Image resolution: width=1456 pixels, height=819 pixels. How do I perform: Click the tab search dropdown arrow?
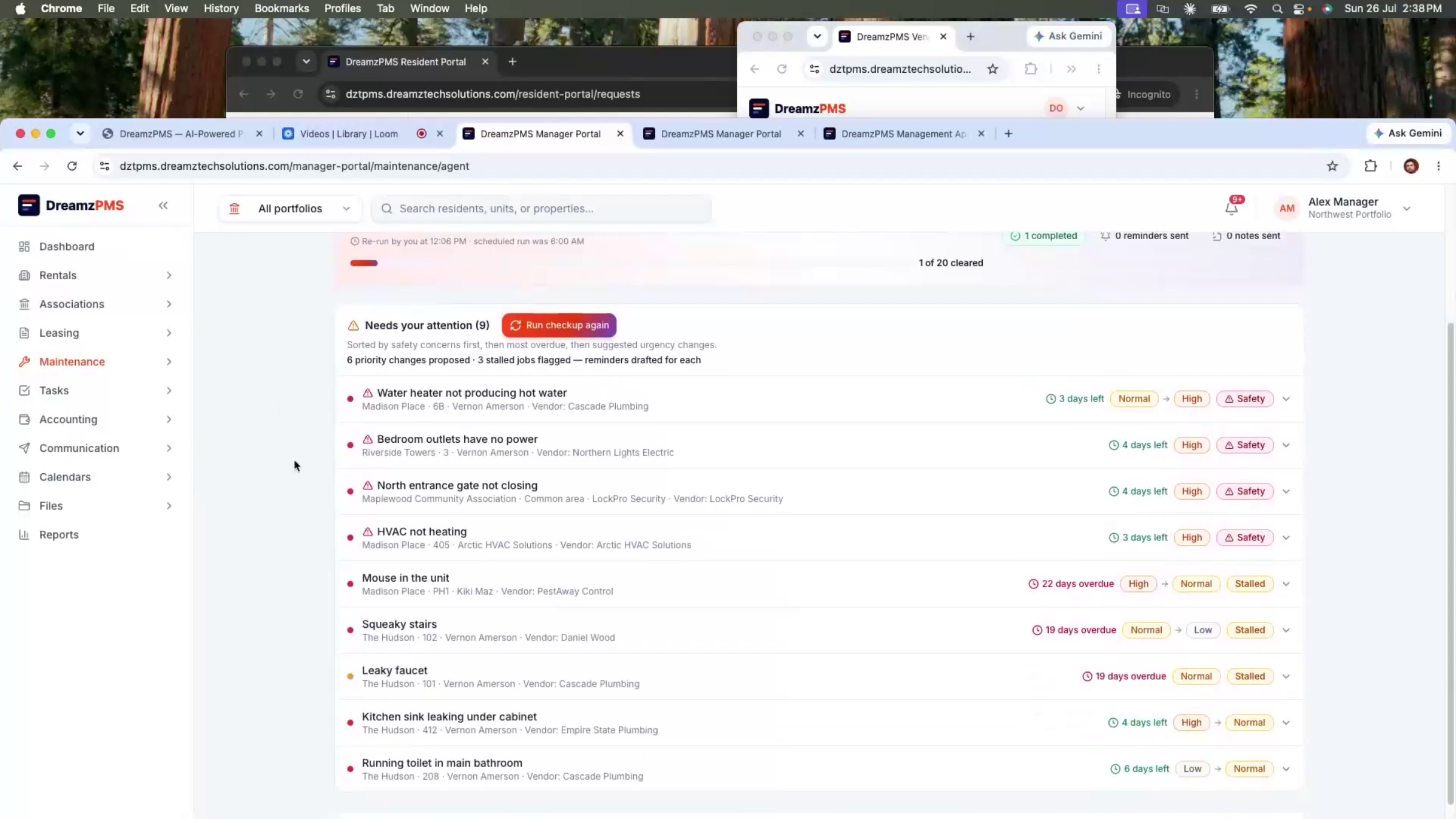point(80,133)
